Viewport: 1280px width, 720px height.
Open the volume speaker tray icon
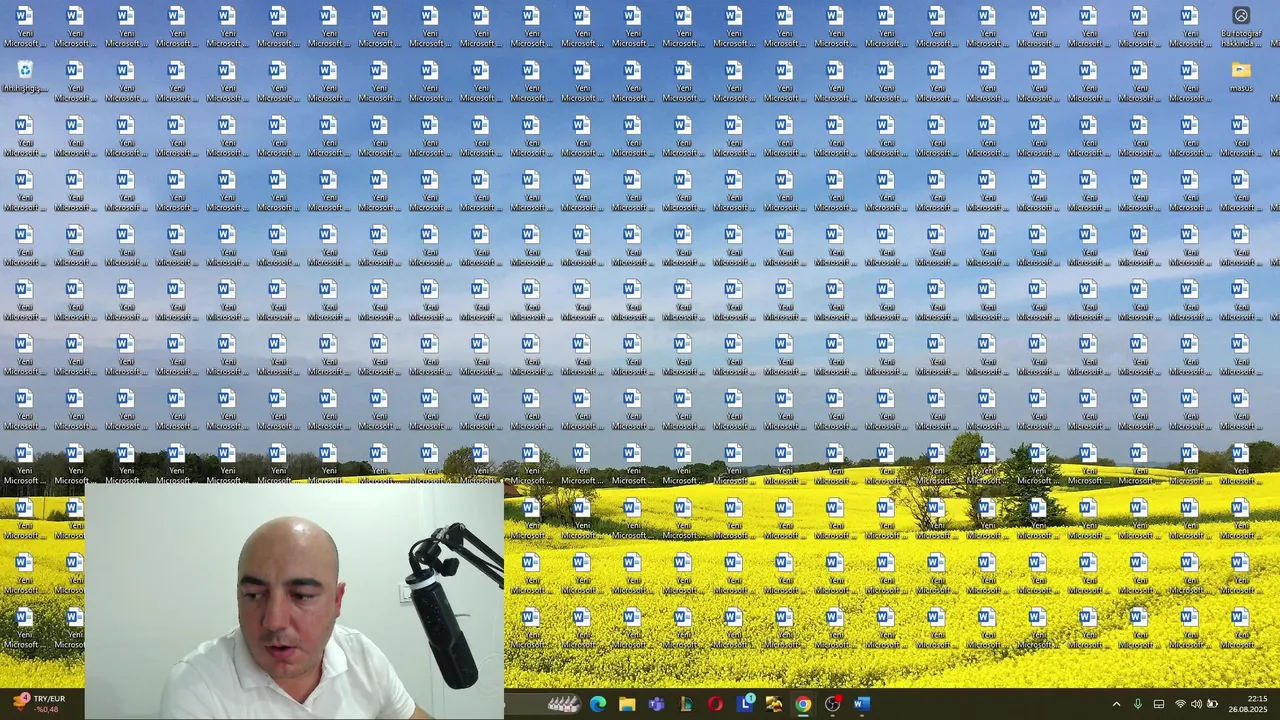[x=1196, y=704]
